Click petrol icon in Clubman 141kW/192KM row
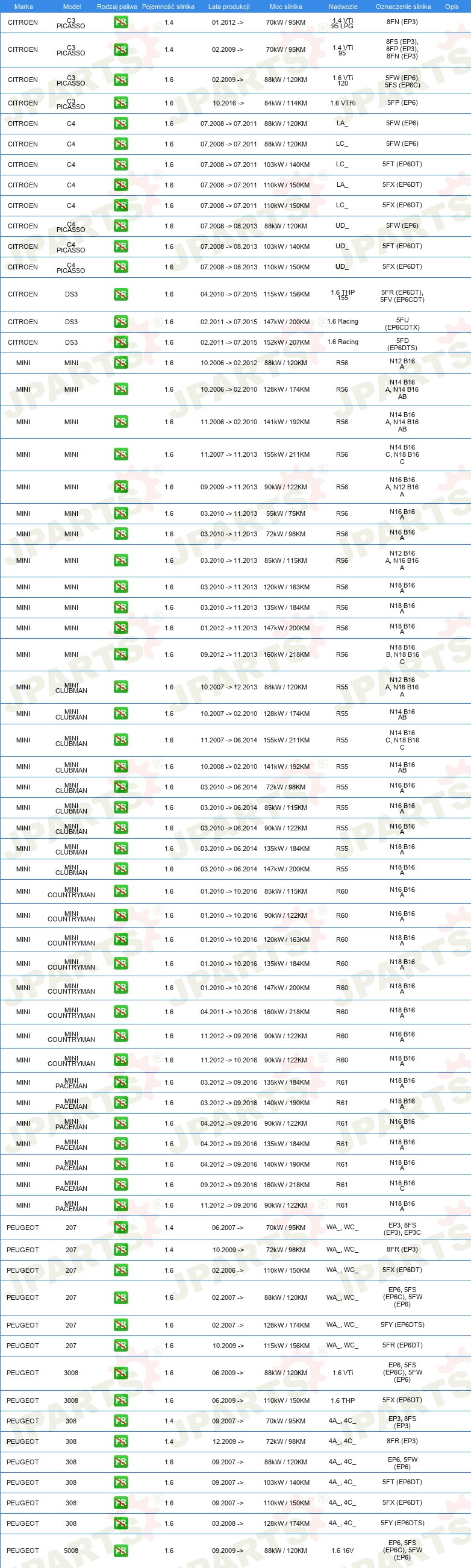Viewport: 471px width, 1568px height. pyautogui.click(x=120, y=767)
